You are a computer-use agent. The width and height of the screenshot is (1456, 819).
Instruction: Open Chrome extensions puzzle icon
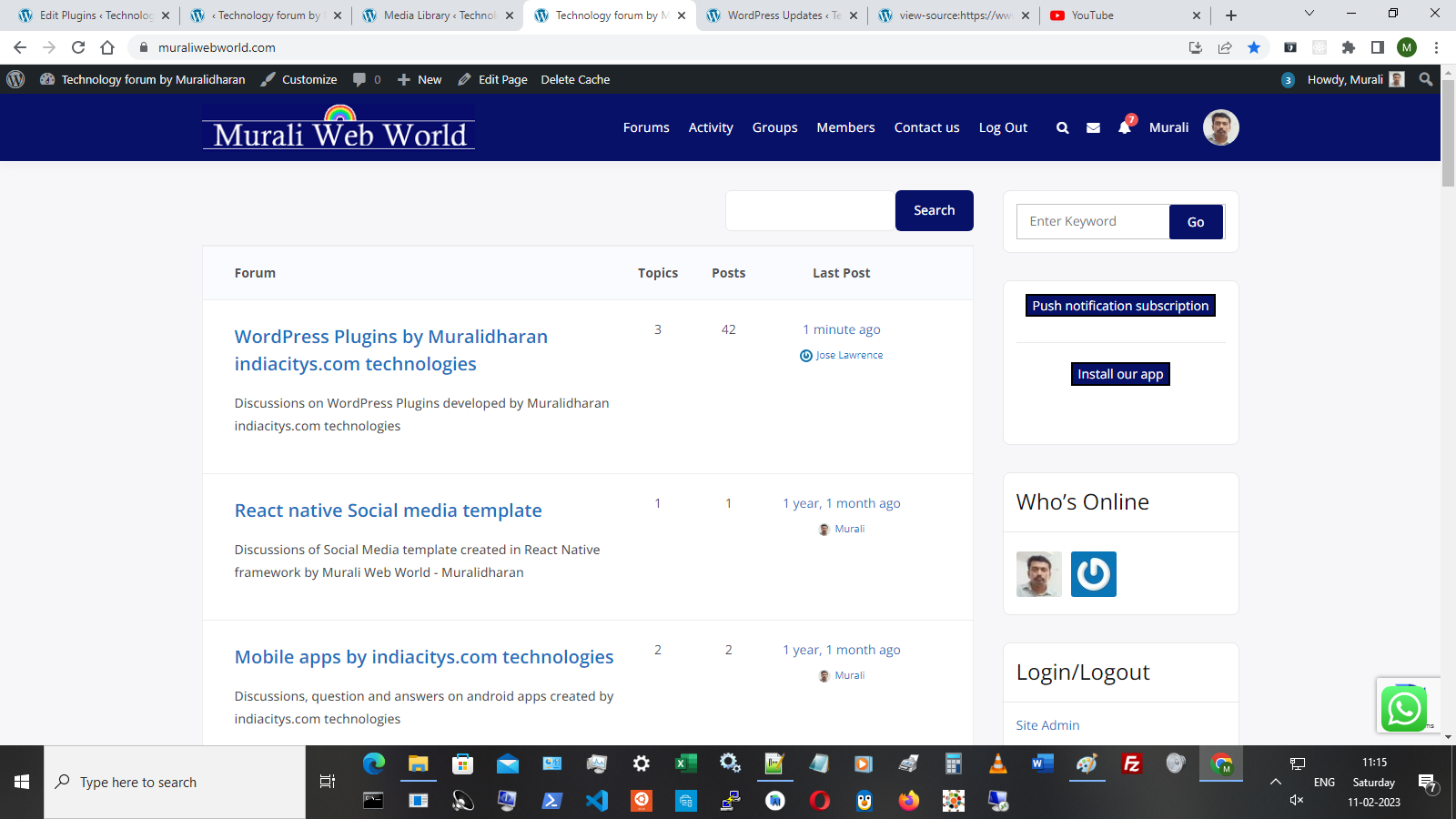(1349, 47)
